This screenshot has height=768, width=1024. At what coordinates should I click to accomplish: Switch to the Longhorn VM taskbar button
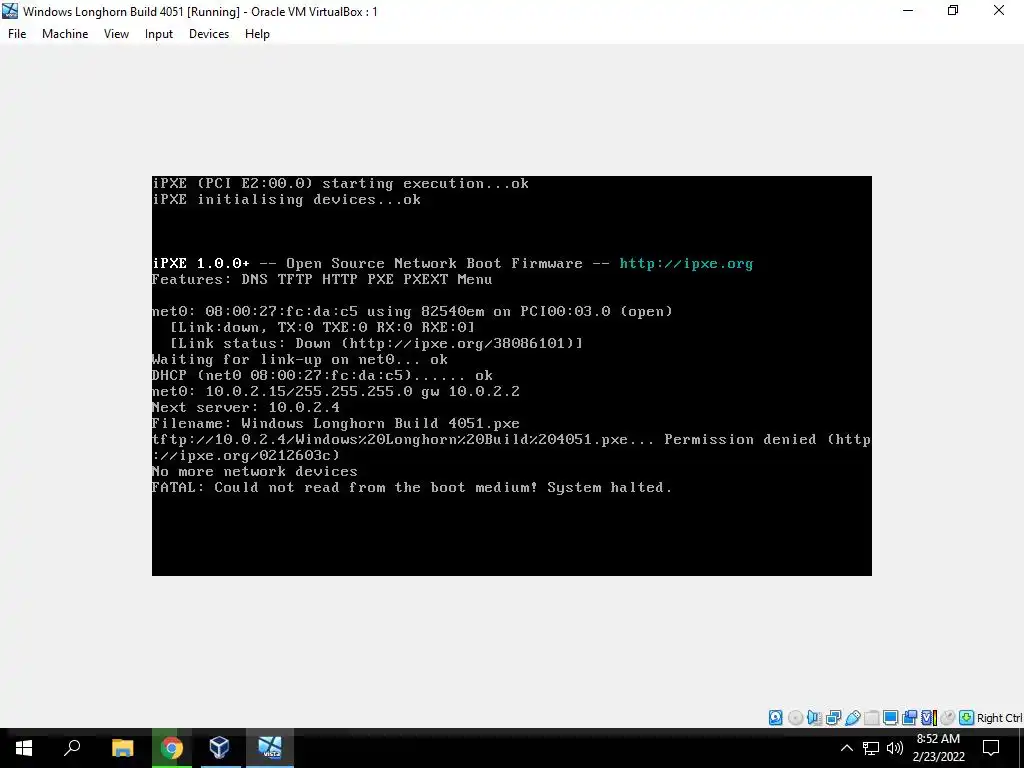(x=270, y=748)
